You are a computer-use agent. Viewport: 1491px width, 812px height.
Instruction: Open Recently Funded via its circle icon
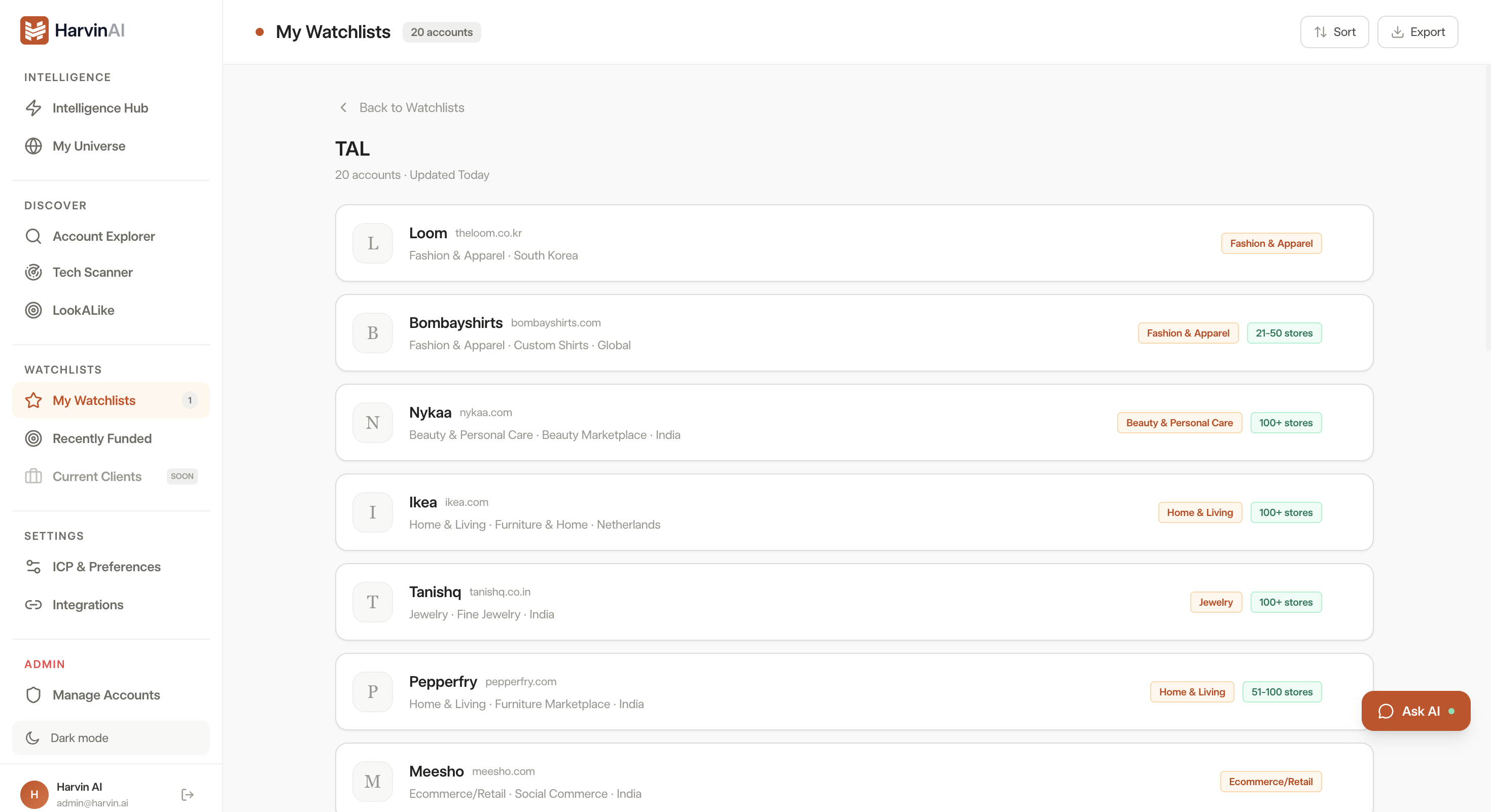(33, 438)
